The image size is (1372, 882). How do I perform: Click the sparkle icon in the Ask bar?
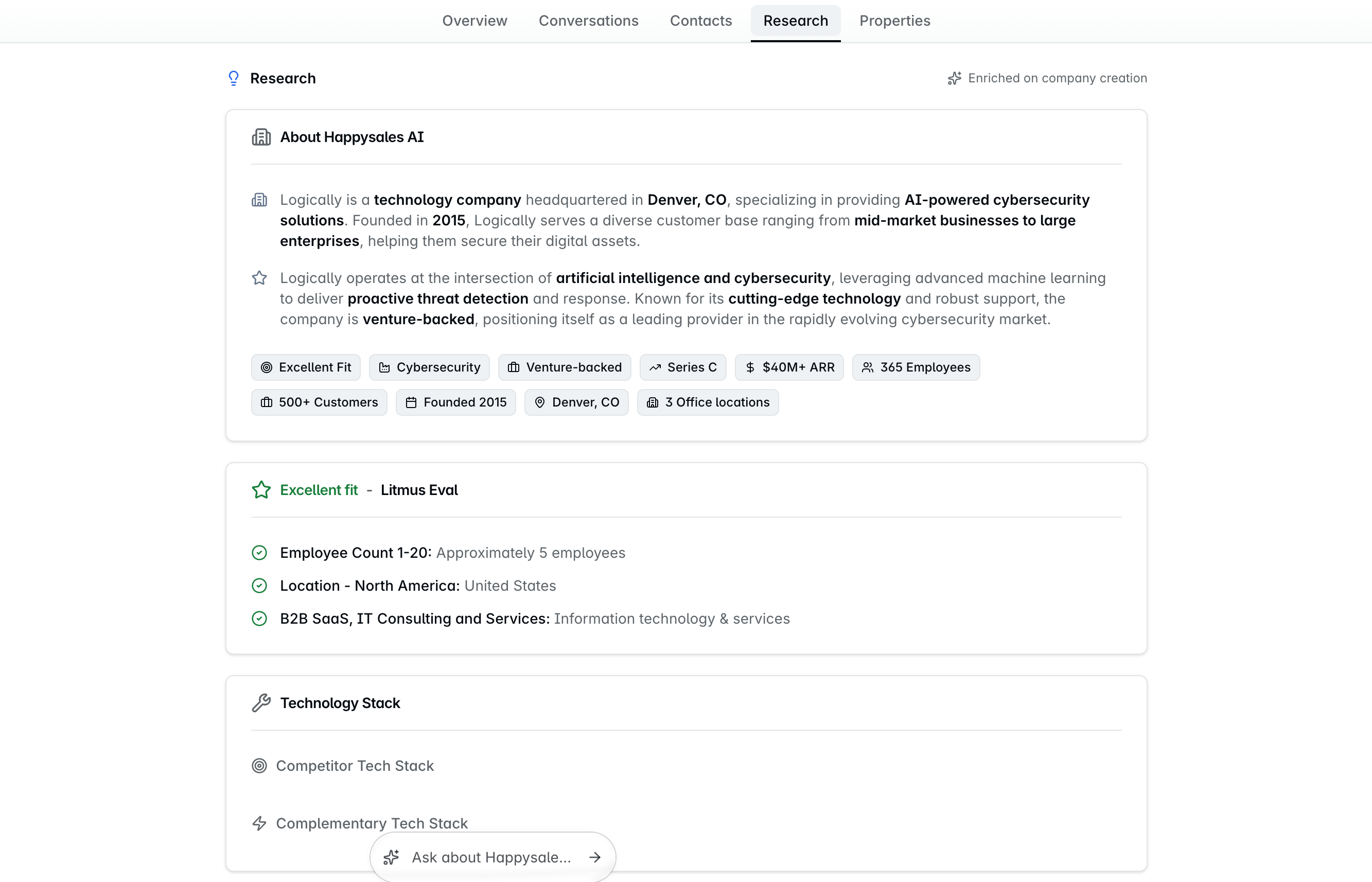coord(391,857)
